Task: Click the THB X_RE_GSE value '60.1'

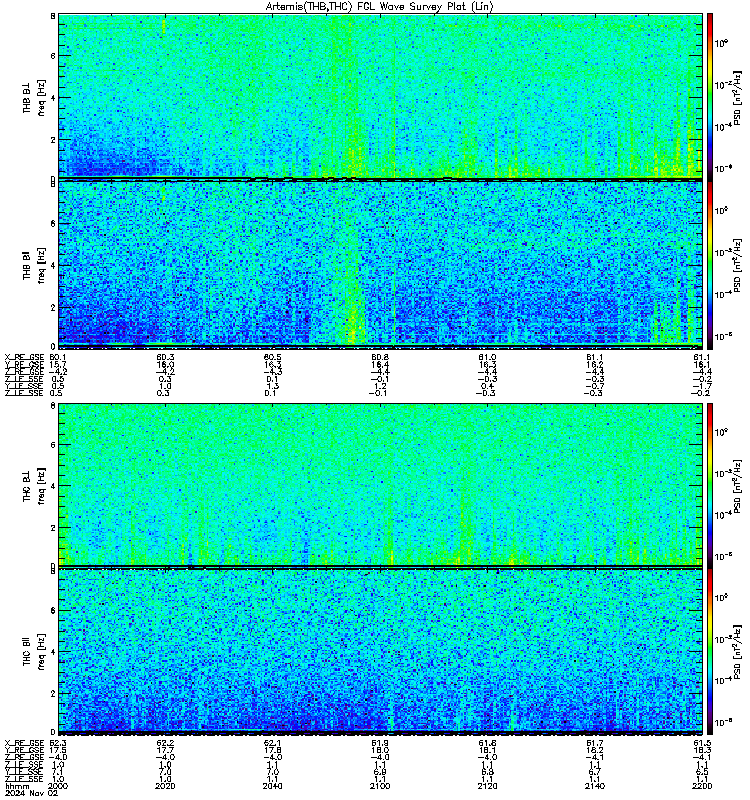Action: pos(58,357)
